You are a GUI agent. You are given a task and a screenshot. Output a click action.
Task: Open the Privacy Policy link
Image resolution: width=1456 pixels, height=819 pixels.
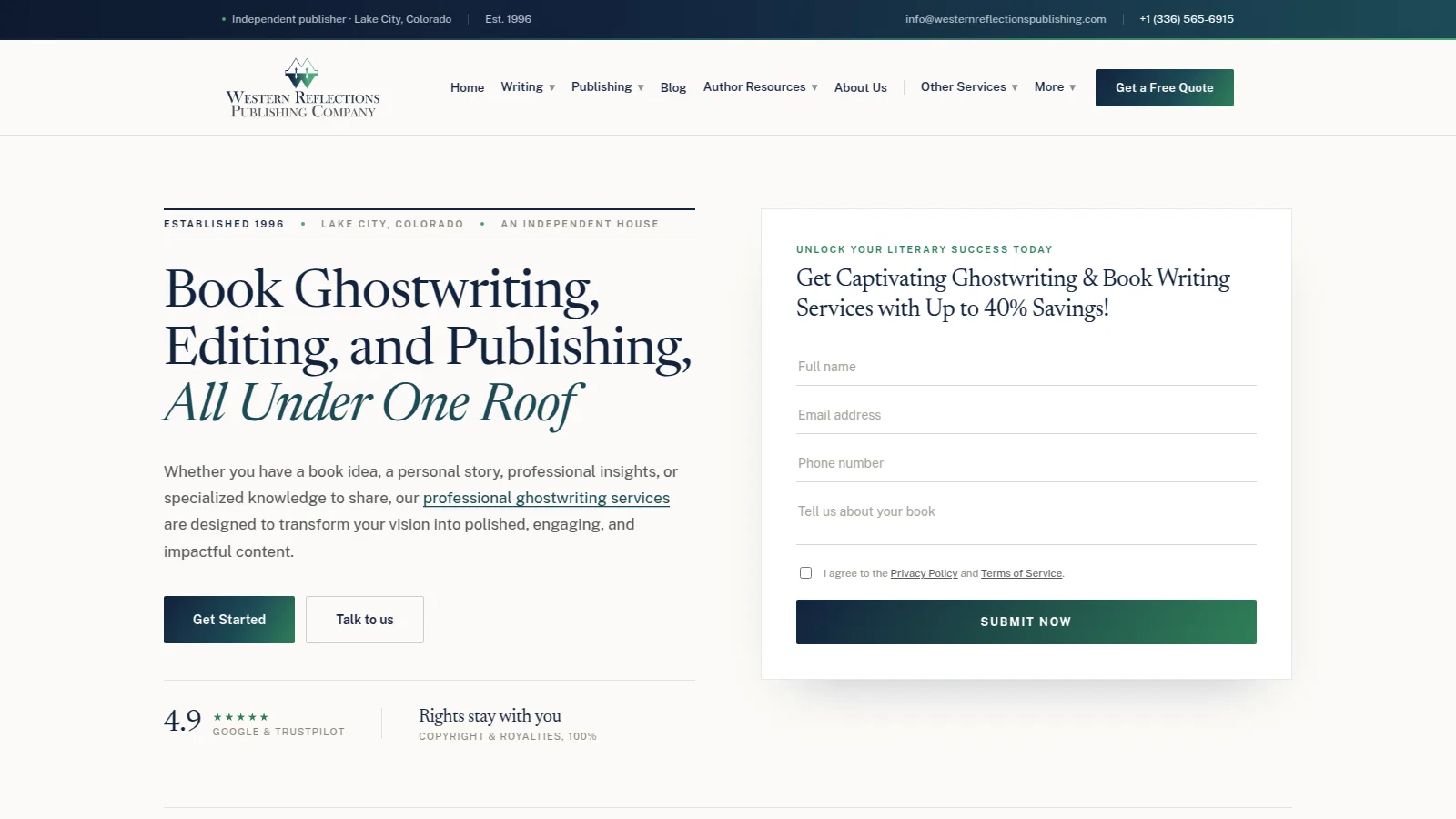tap(924, 573)
